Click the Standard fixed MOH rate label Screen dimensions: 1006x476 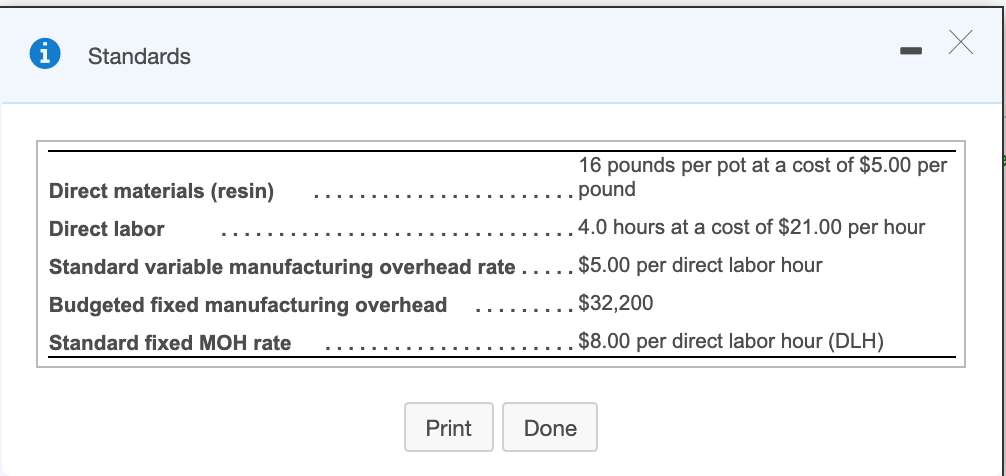point(170,343)
